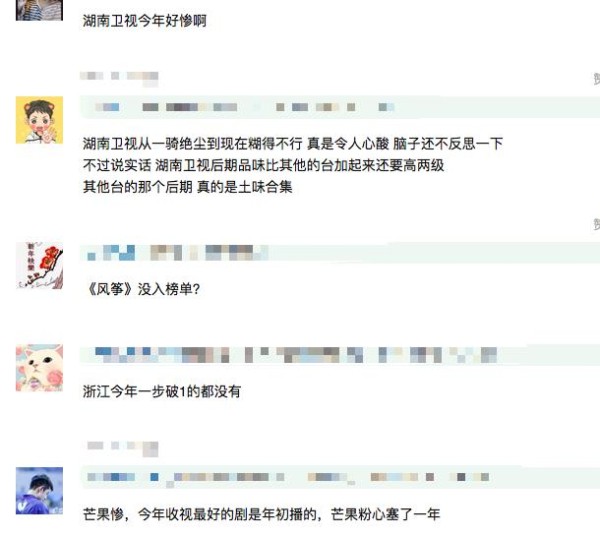Open blurred username above the 芒果惨 comment
Screen dimensions: 600x537
[x=288, y=477]
